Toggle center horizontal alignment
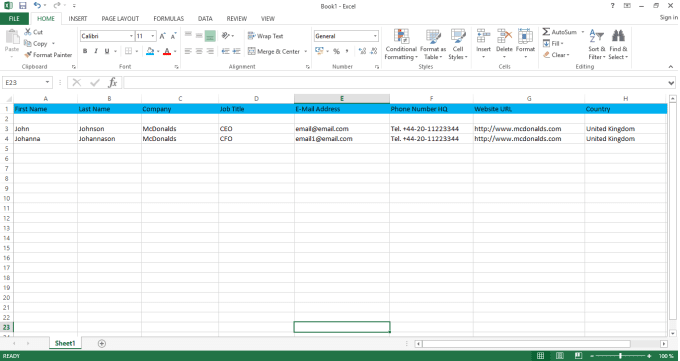The image size is (680, 361). [x=199, y=51]
